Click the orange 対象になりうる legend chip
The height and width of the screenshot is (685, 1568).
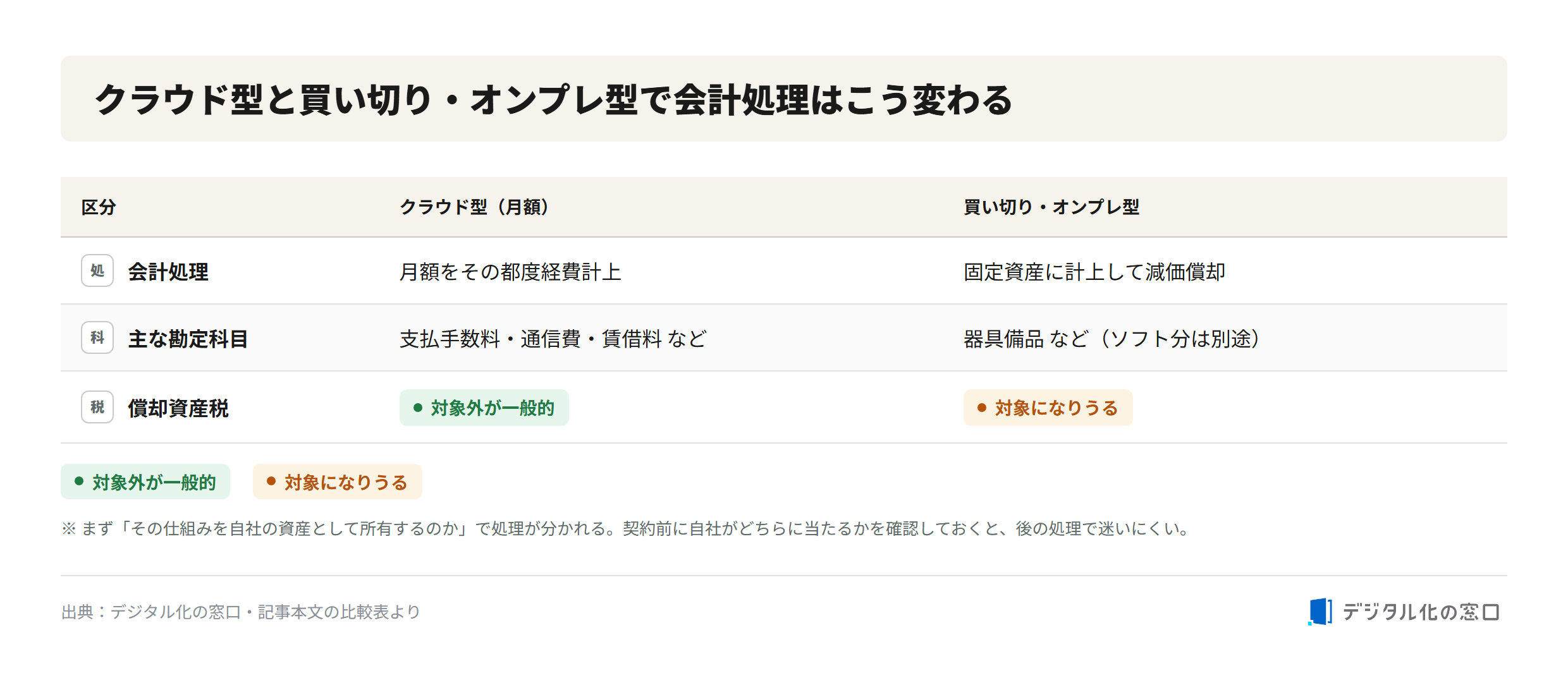338,482
